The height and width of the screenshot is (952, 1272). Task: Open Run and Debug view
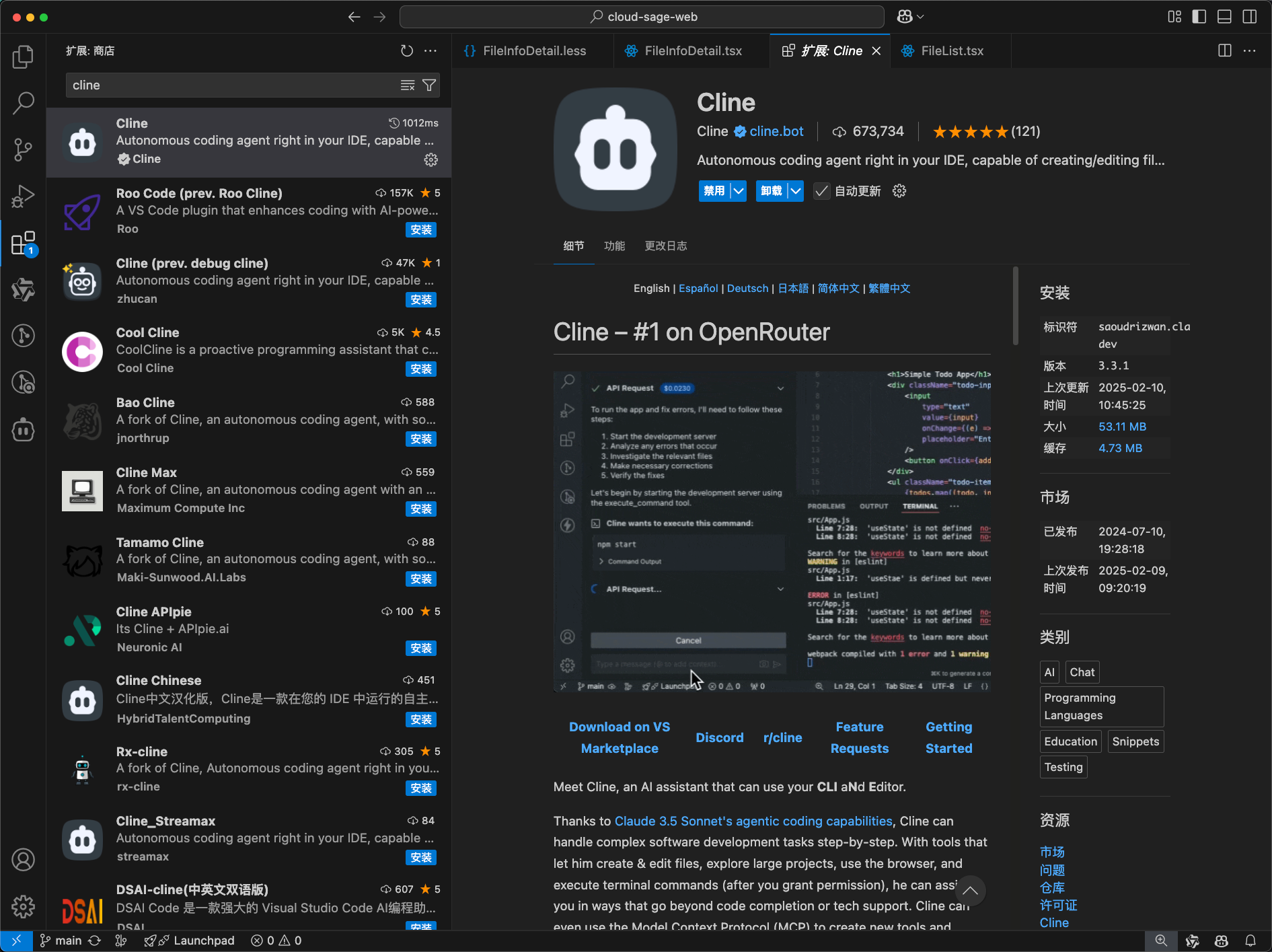(23, 196)
